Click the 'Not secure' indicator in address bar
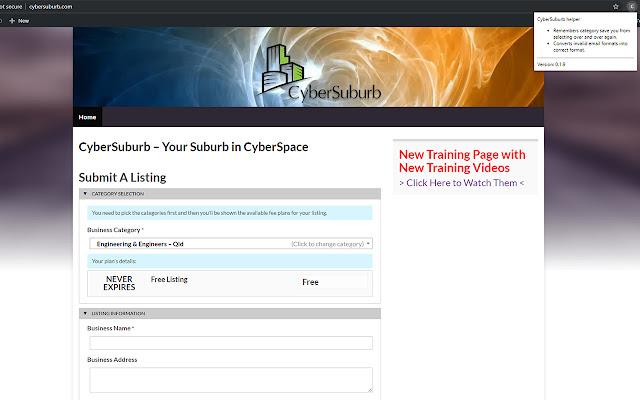The width and height of the screenshot is (640, 400). coord(11,7)
